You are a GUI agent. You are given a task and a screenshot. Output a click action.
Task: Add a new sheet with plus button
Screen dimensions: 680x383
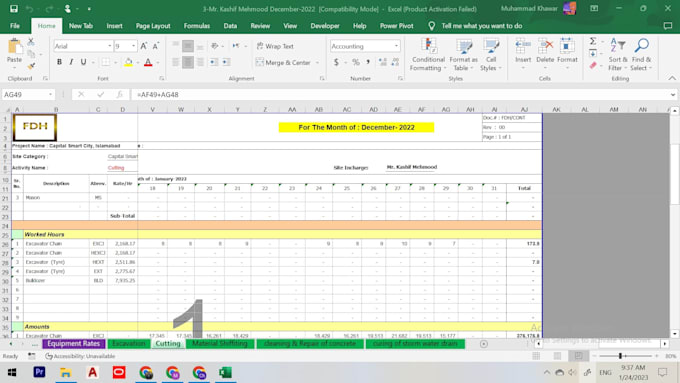484,344
